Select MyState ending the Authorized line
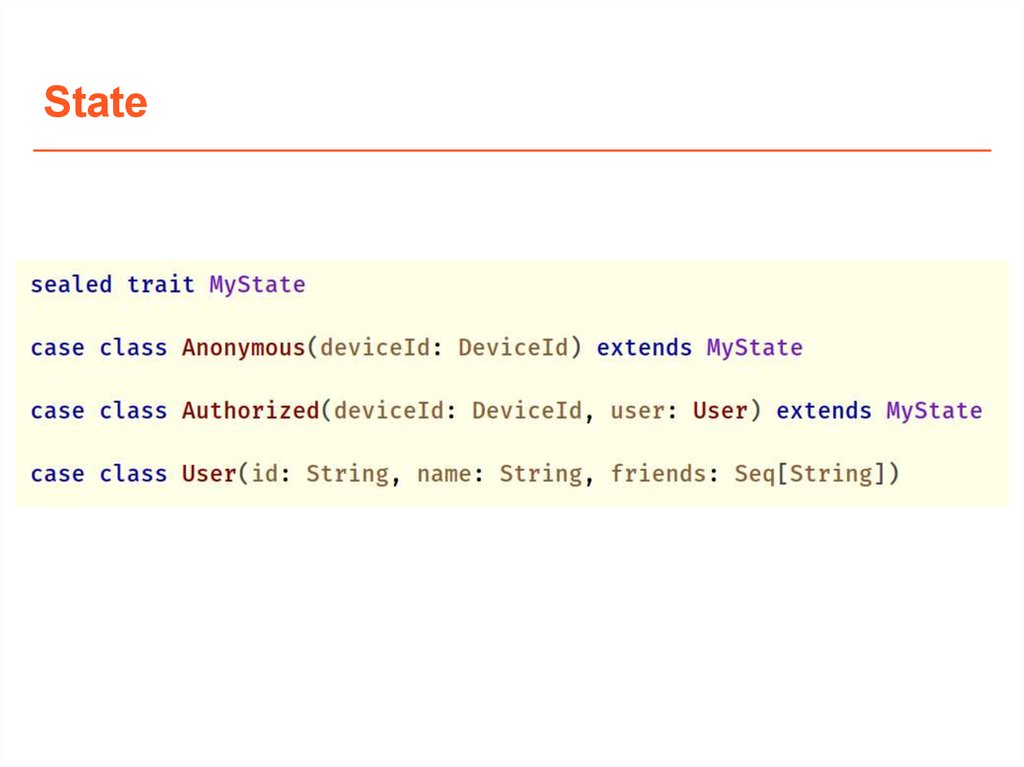This screenshot has width=1024, height=767. 934,411
